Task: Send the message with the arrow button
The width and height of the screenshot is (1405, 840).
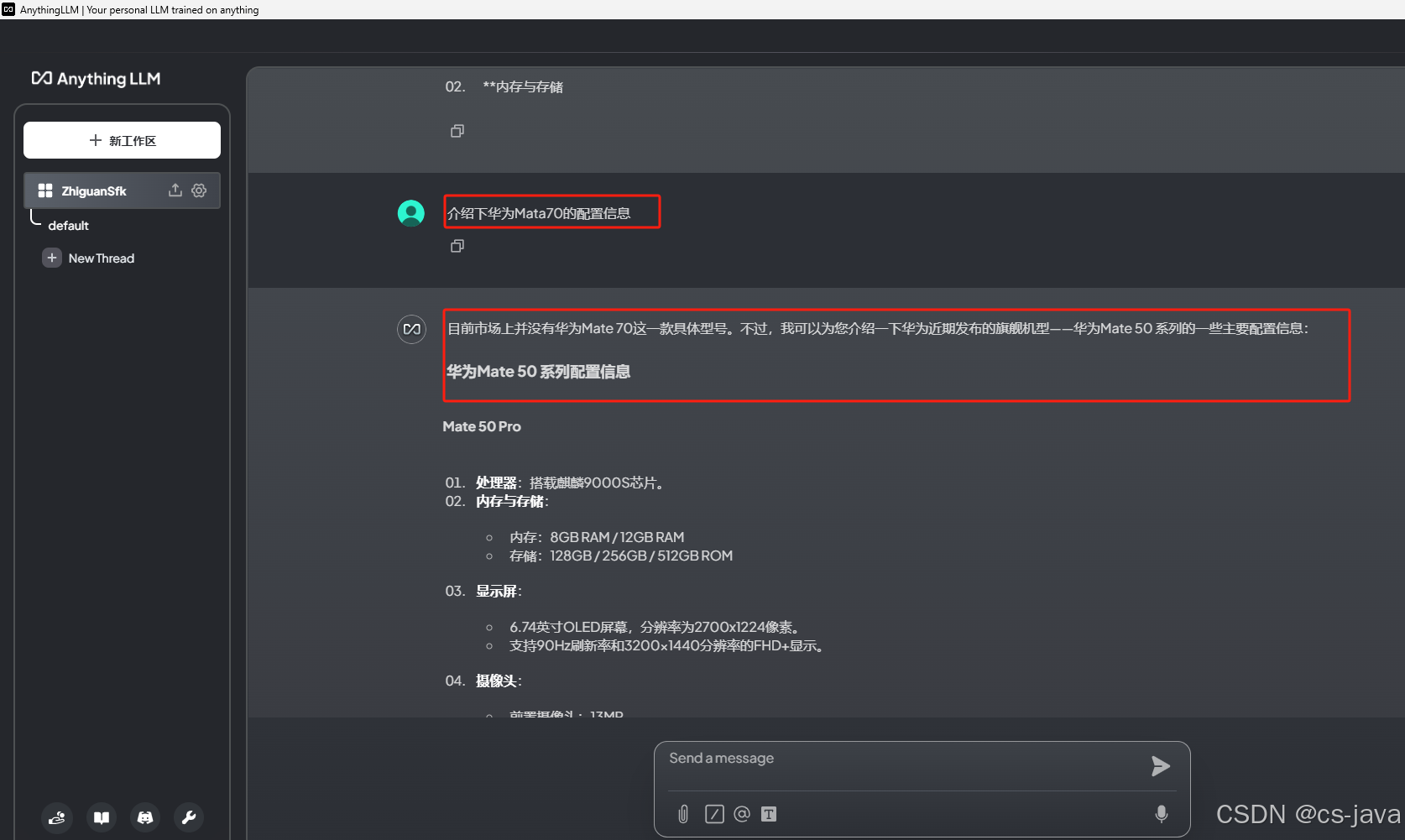Action: point(1160,766)
